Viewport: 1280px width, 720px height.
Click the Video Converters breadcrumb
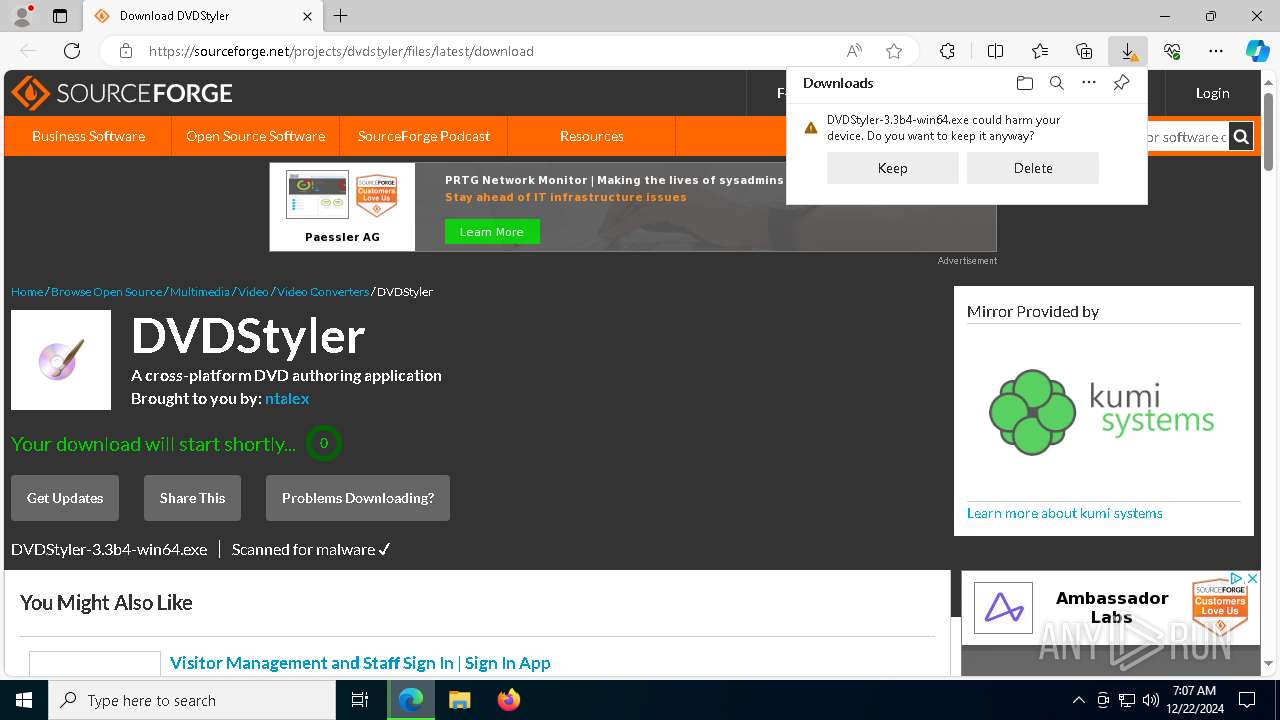coord(323,292)
